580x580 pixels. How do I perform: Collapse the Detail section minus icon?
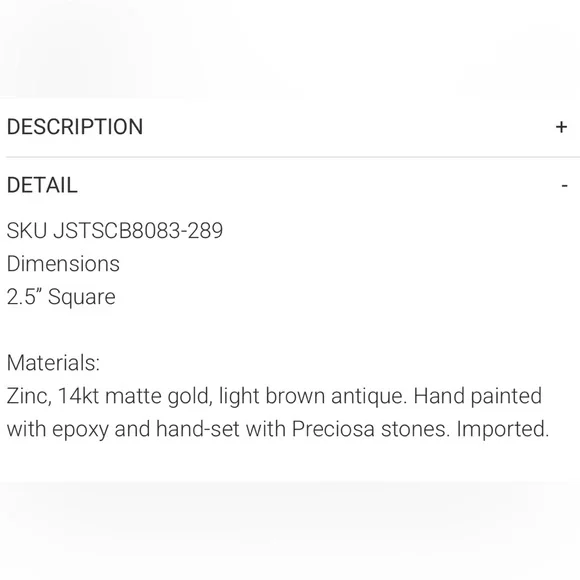pos(564,185)
